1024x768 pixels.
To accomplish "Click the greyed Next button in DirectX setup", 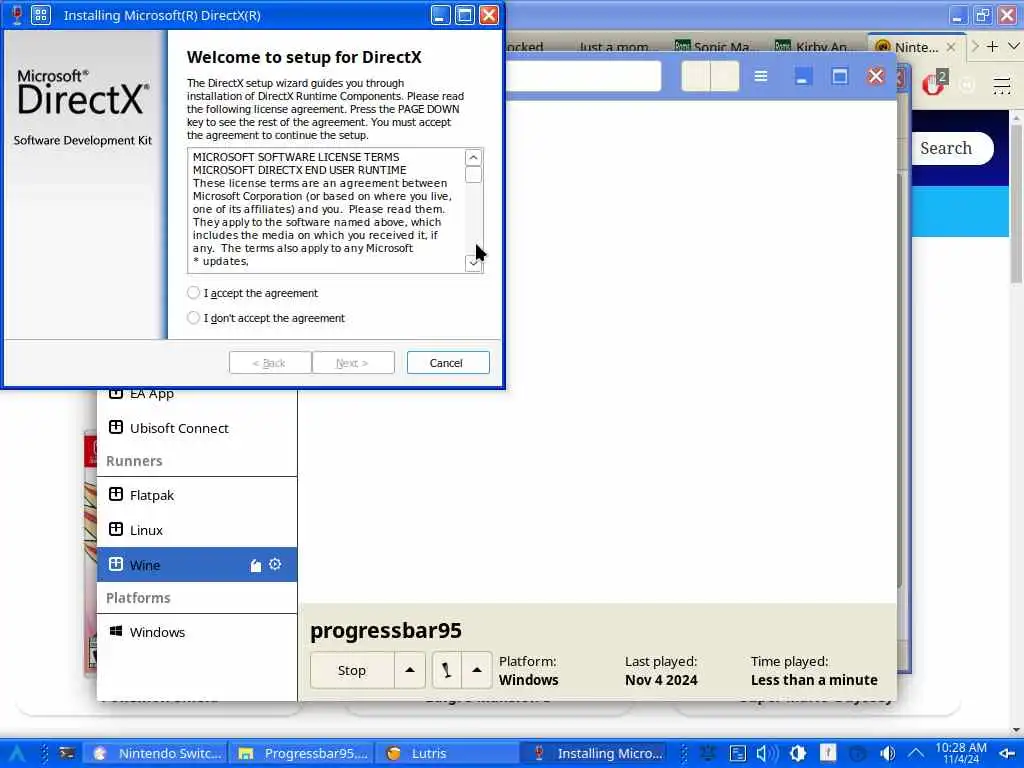I will (353, 362).
